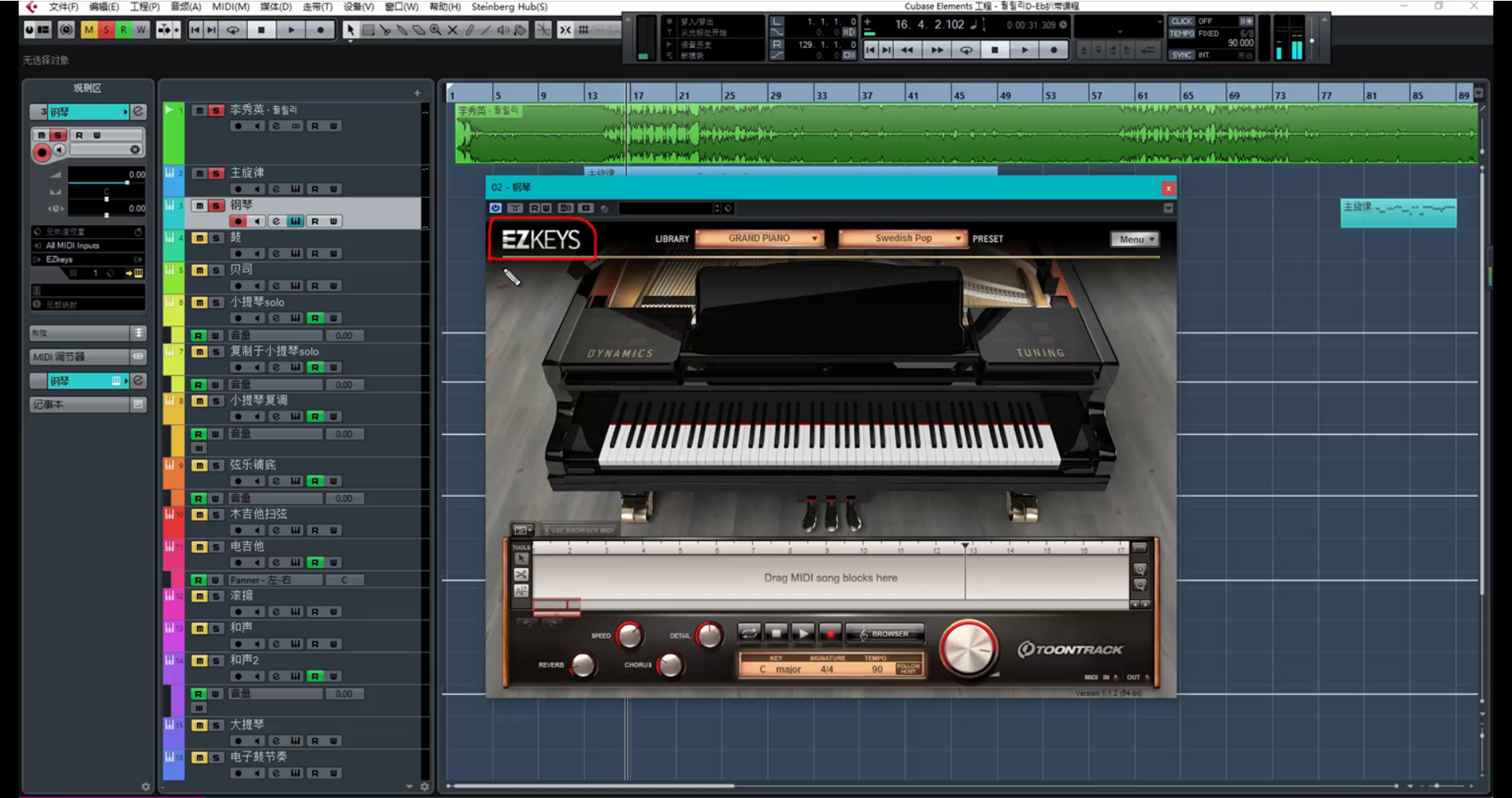Open the 工程(P) menu
1512x798 pixels.
pos(145,7)
